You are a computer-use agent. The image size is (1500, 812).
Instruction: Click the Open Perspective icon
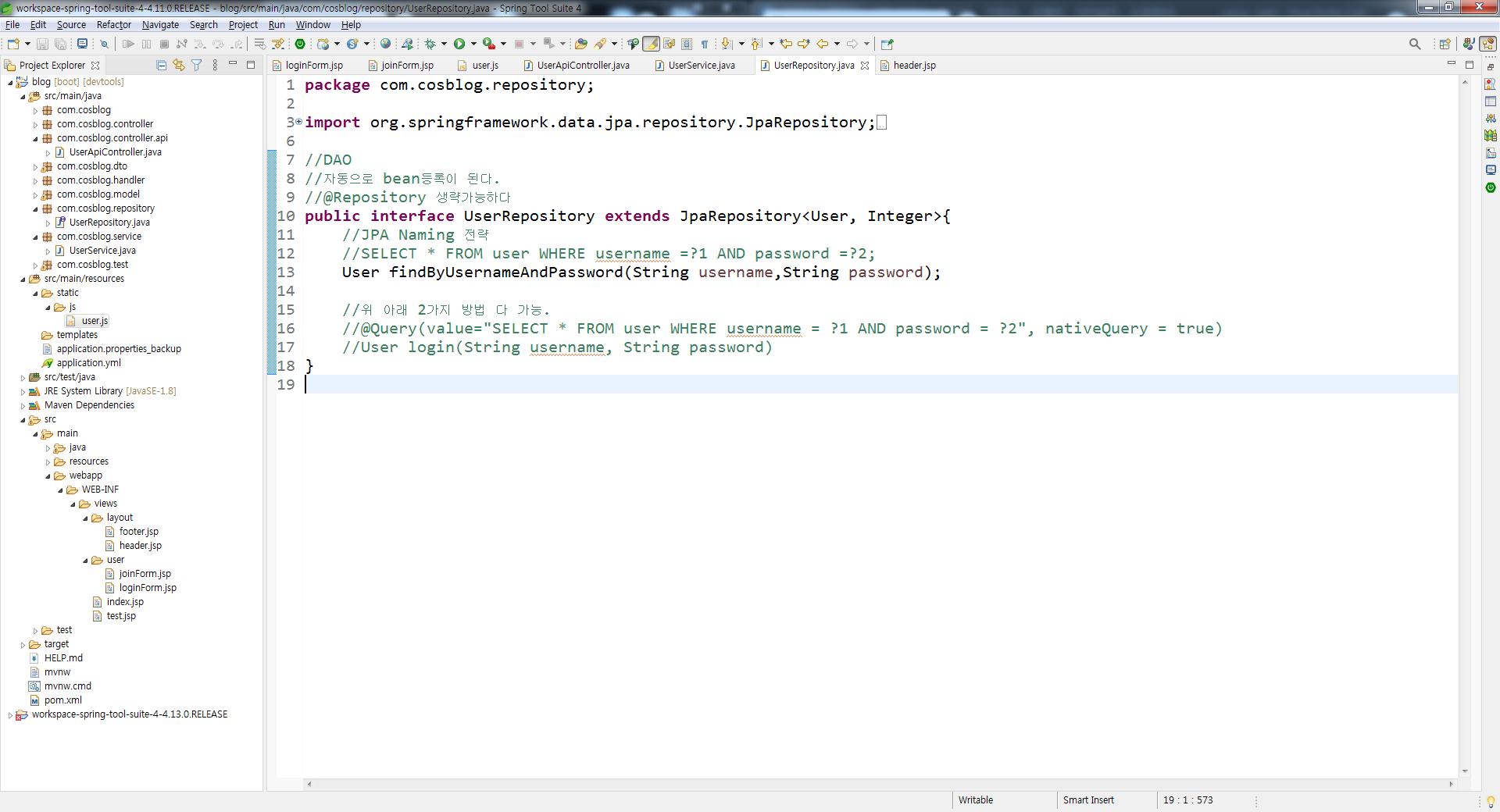pos(1445,44)
